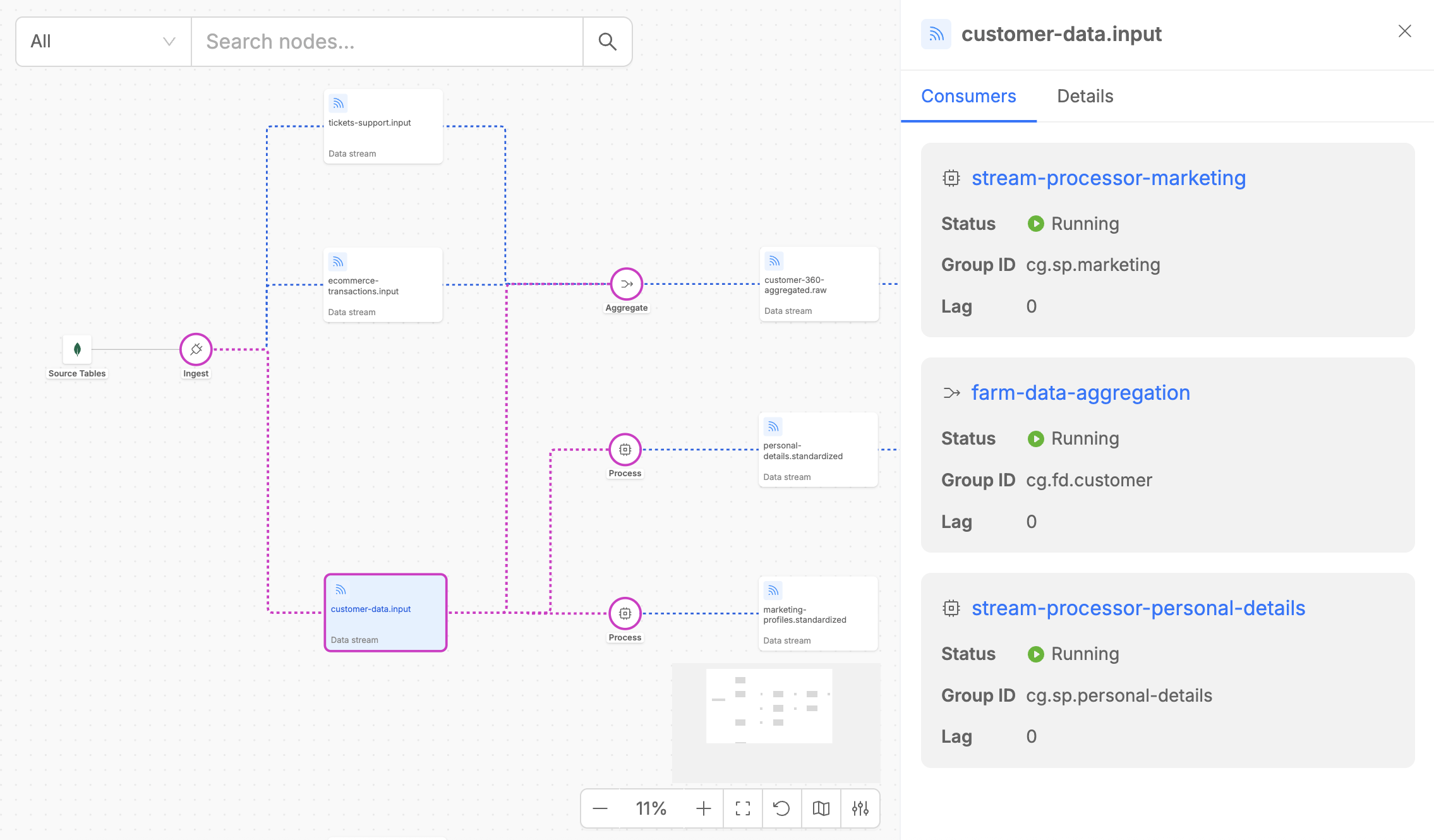The width and height of the screenshot is (1434, 840).
Task: Select the Aggregate node icon
Action: click(625, 284)
